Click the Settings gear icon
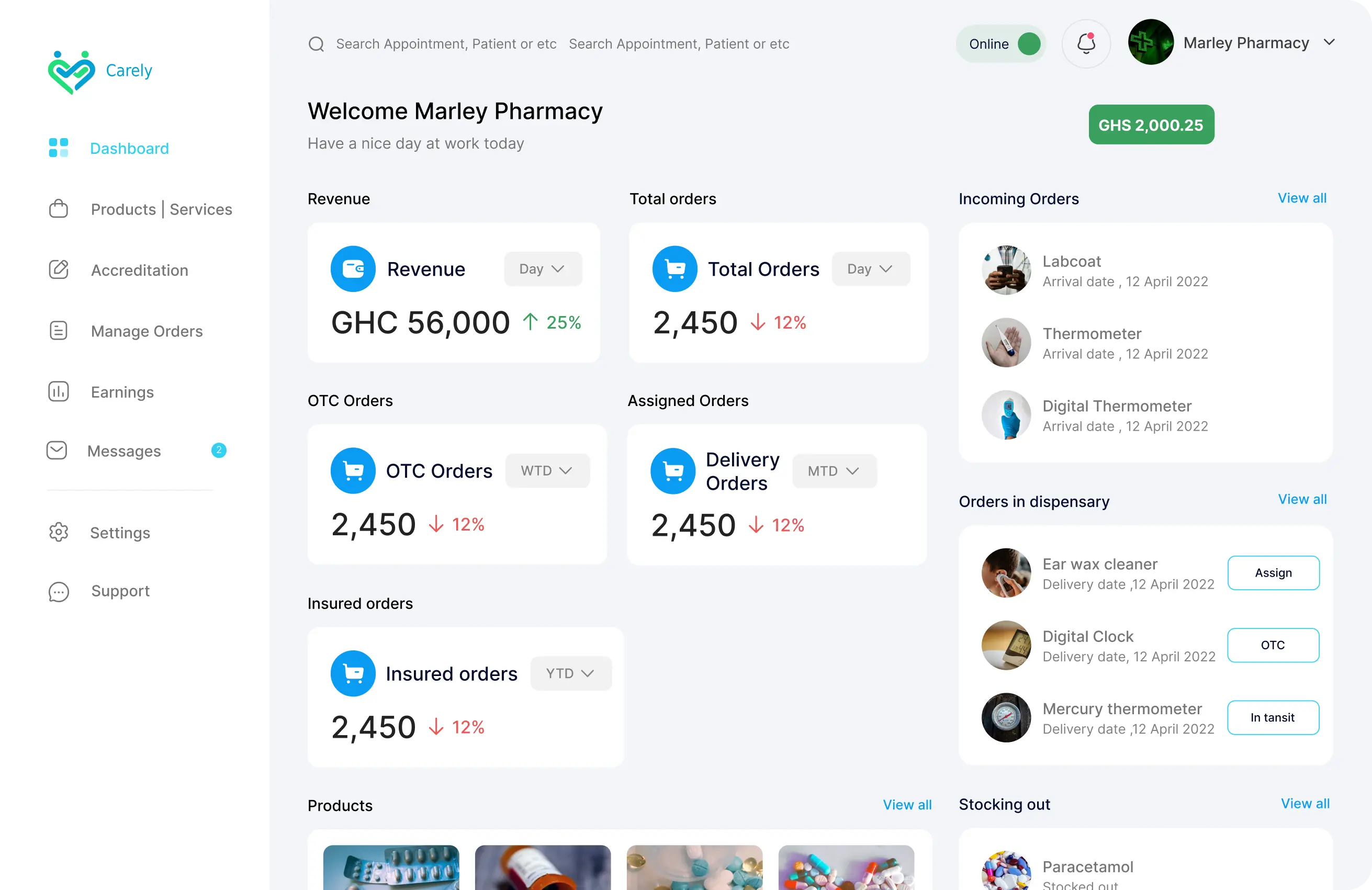The width and height of the screenshot is (1372, 890). point(58,532)
